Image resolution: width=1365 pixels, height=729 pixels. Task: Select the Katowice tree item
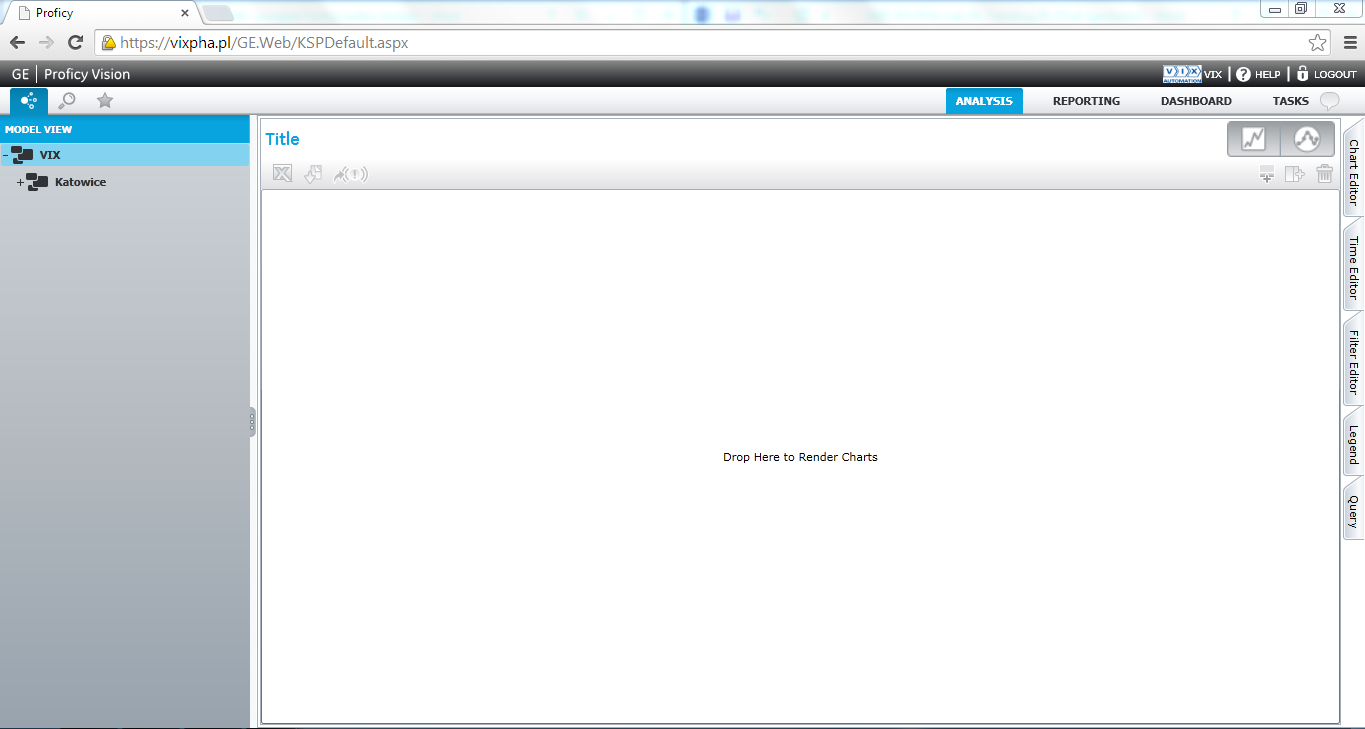coord(80,182)
